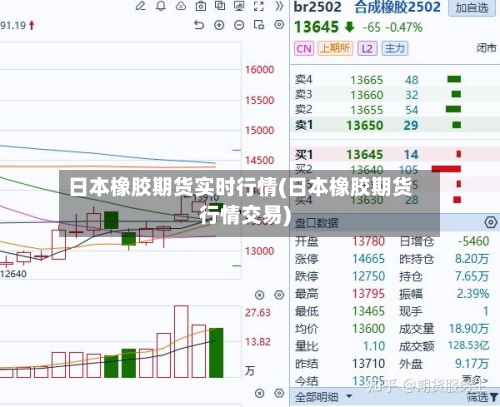Select the 卖3 13660 order row
This screenshot has height=407, width=500.
click(395, 95)
